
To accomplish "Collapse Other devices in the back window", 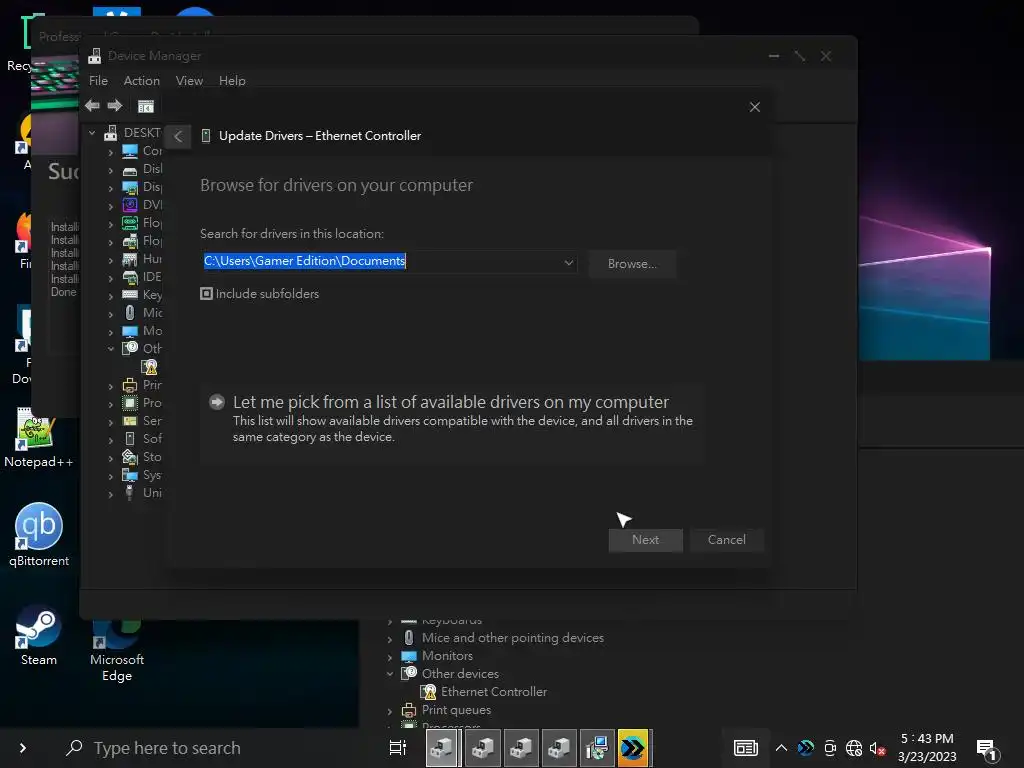I will (390, 674).
